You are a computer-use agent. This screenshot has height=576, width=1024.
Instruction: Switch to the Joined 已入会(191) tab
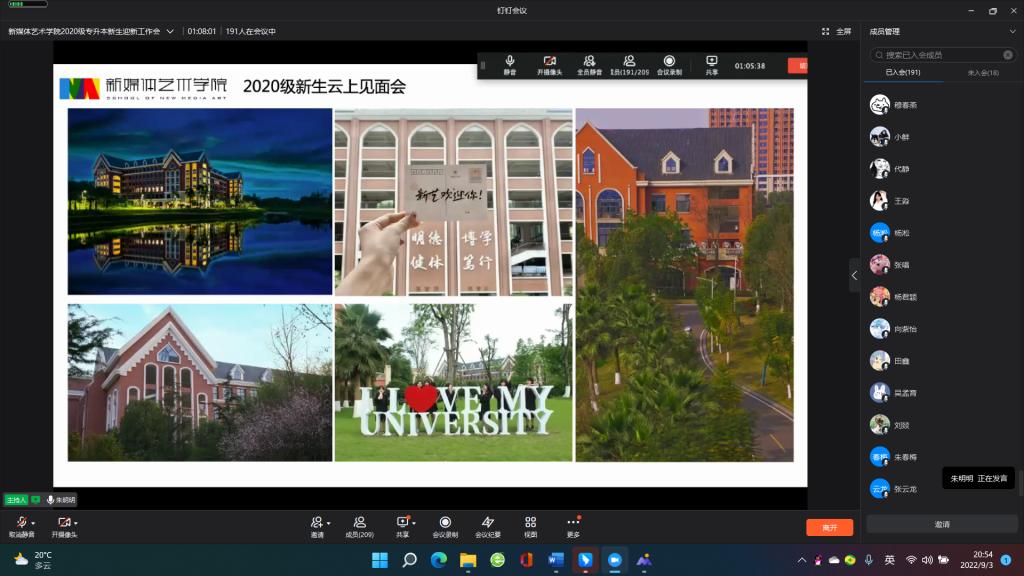(x=903, y=73)
